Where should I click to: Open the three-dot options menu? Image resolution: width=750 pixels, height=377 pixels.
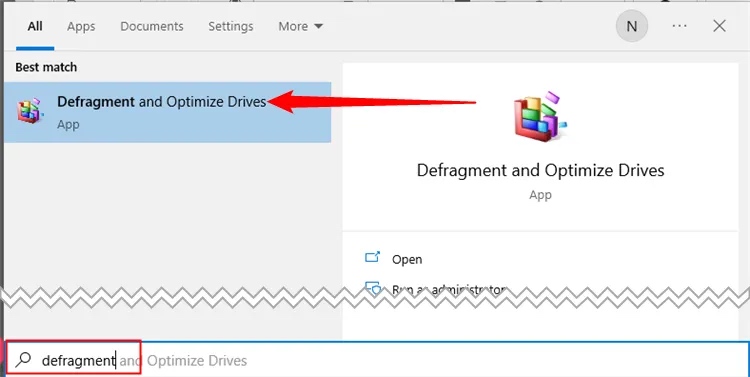[679, 26]
